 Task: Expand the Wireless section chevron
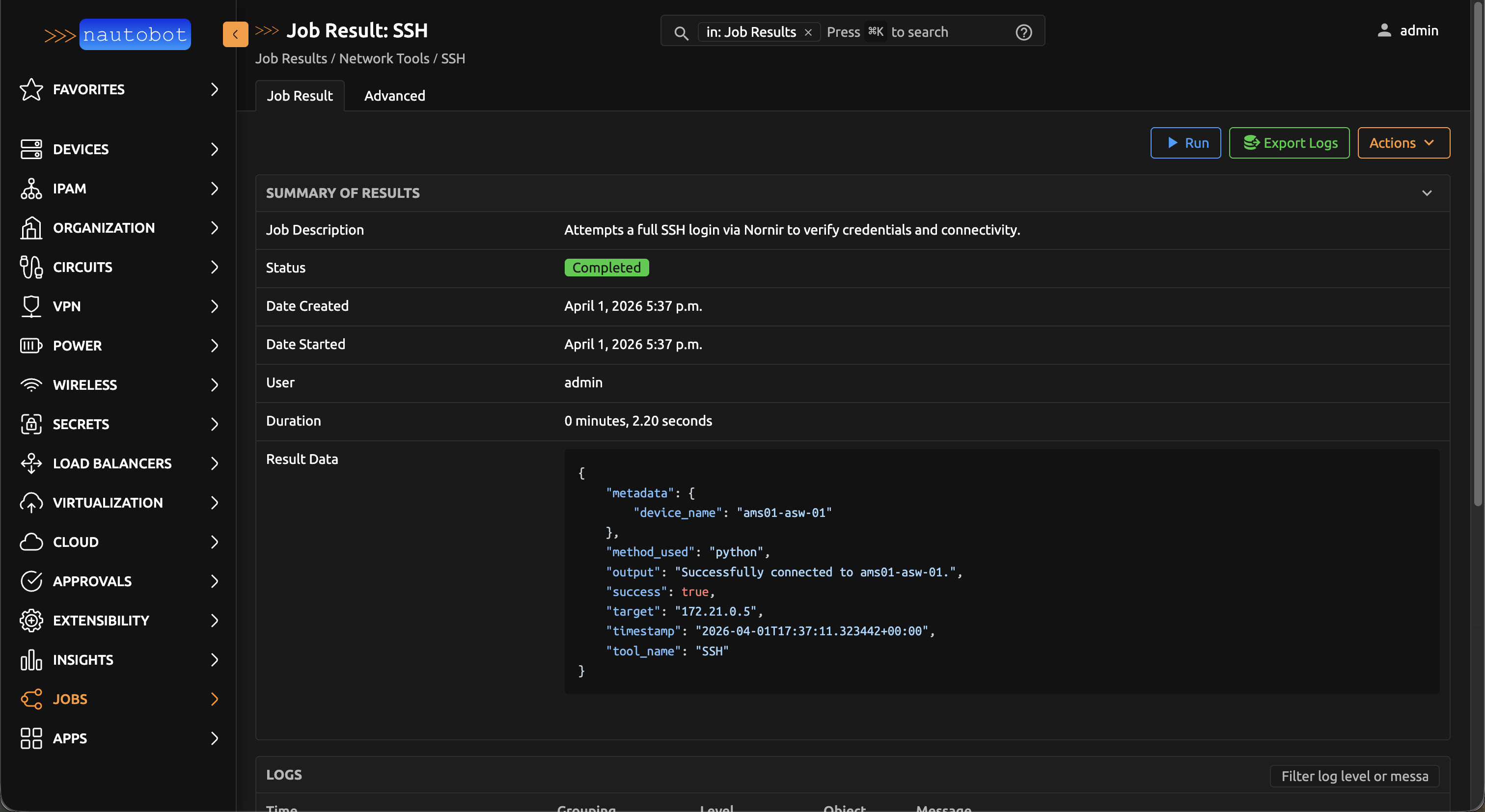coord(215,385)
